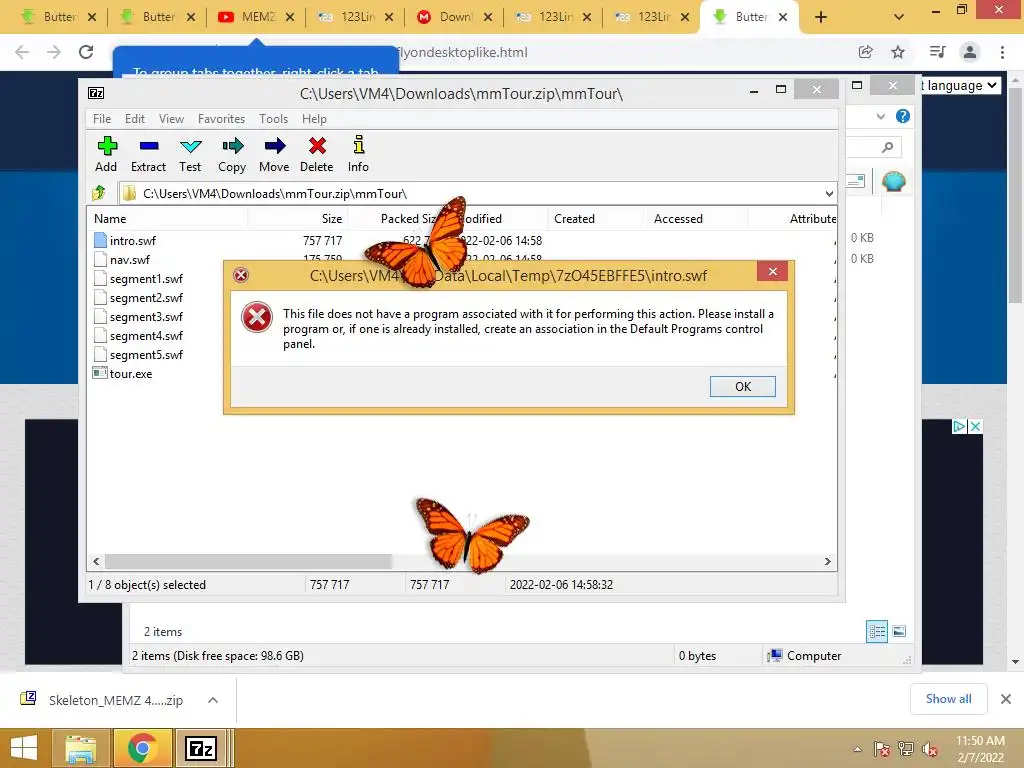The image size is (1024, 768).
Task: Select the segment1.swf file
Action: click(146, 279)
